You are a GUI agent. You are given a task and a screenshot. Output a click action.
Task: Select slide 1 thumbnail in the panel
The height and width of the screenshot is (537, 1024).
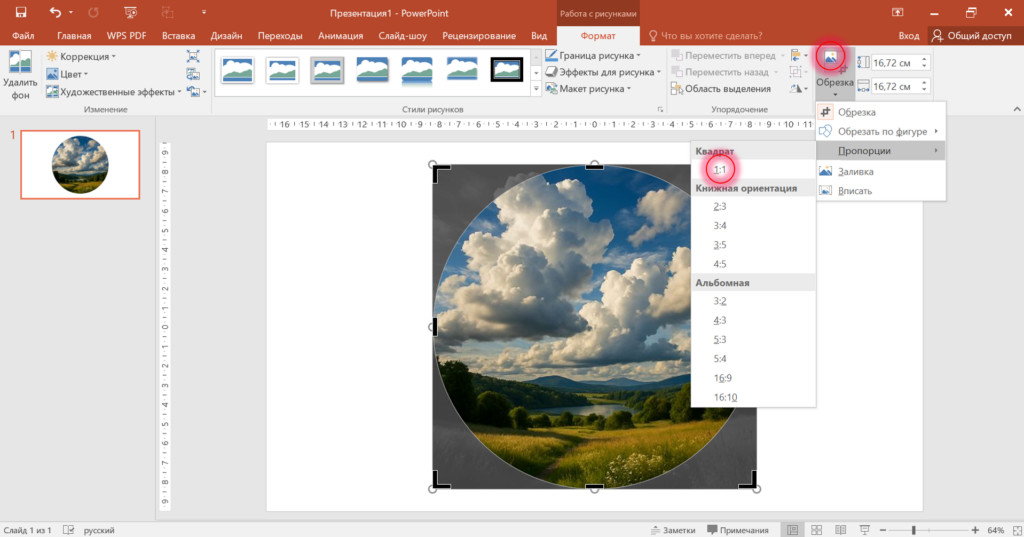point(80,165)
